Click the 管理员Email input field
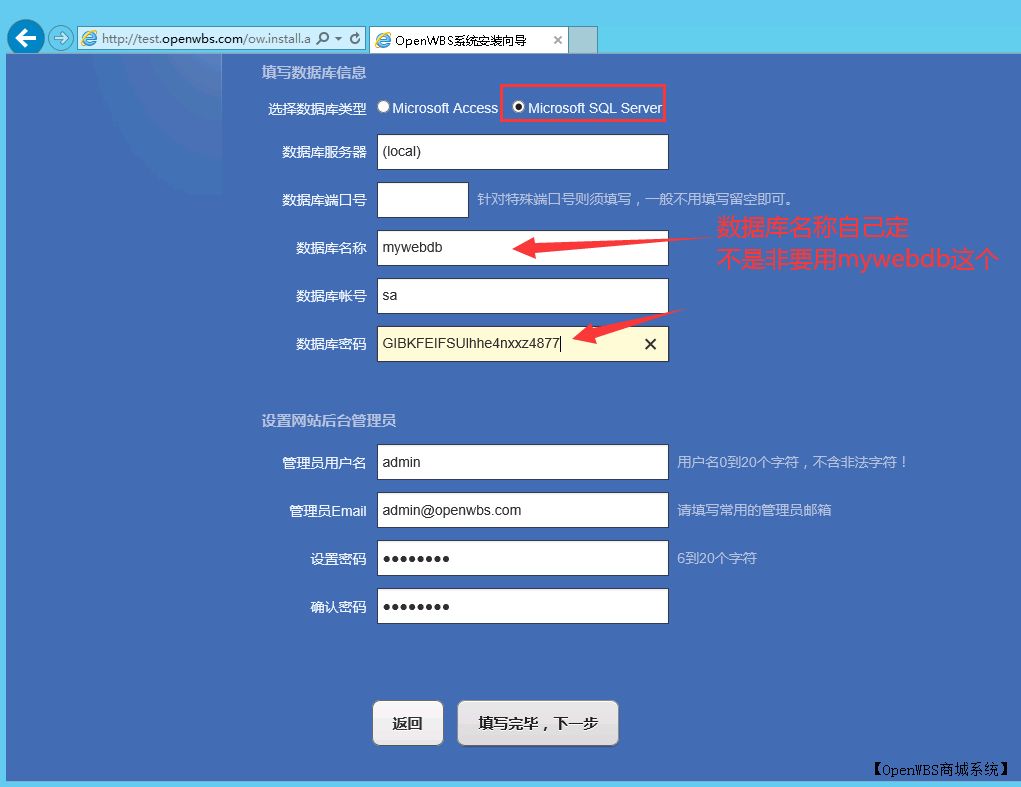This screenshot has height=787, width=1021. click(522, 510)
